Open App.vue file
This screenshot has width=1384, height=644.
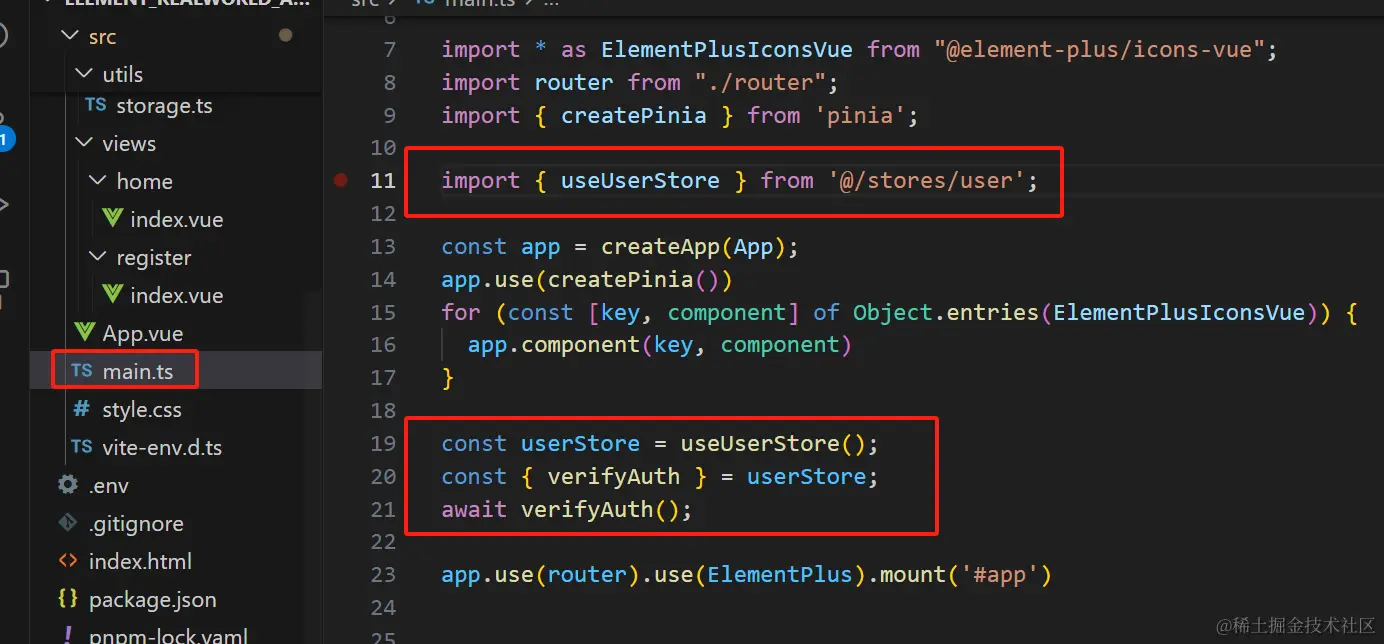pyautogui.click(x=143, y=333)
